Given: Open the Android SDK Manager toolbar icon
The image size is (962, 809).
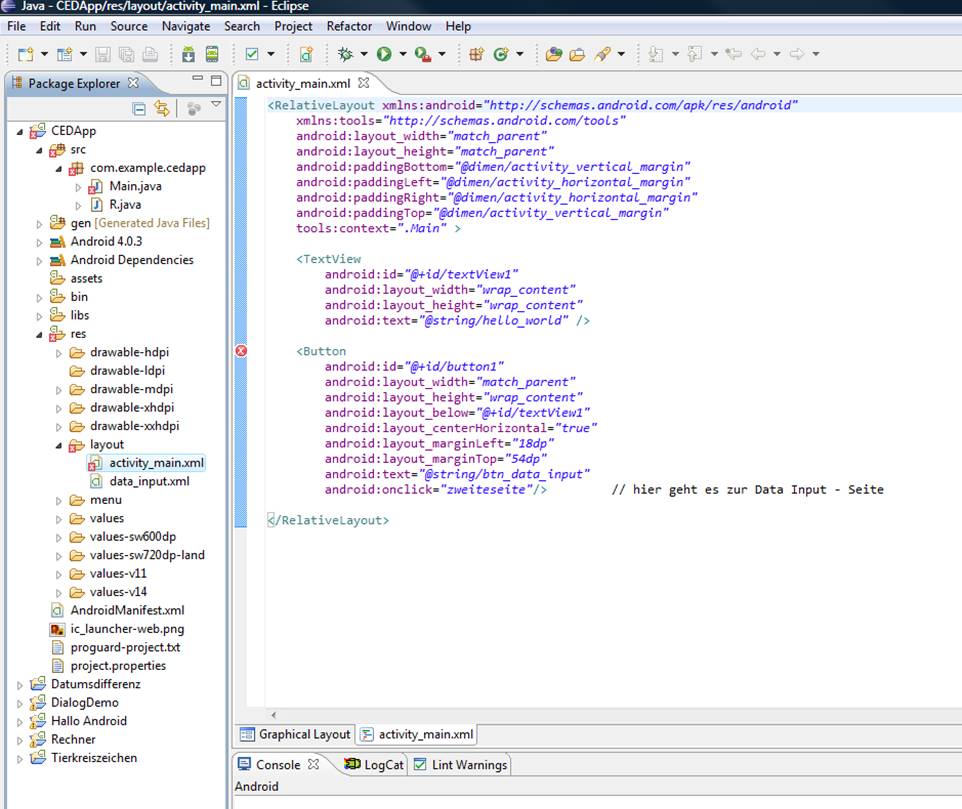Looking at the screenshot, I should tap(188, 54).
